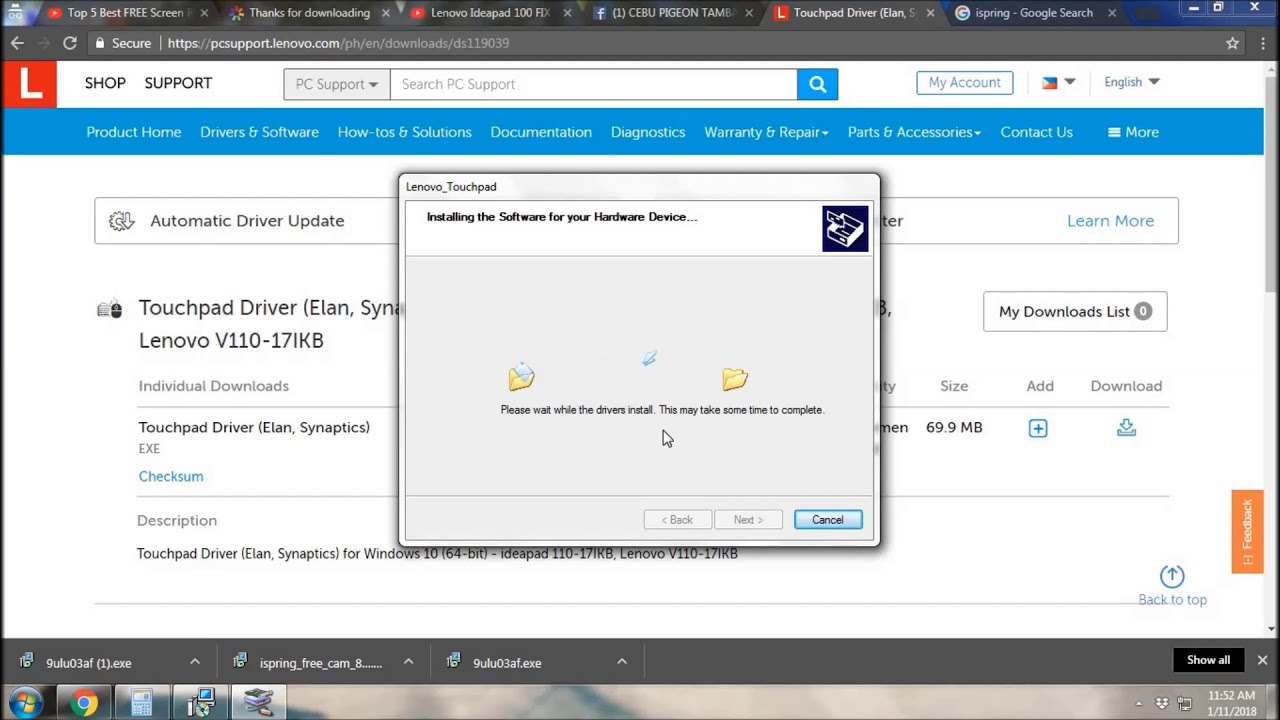The width and height of the screenshot is (1280, 720).
Task: Click the Search PC Support field
Action: point(594,84)
